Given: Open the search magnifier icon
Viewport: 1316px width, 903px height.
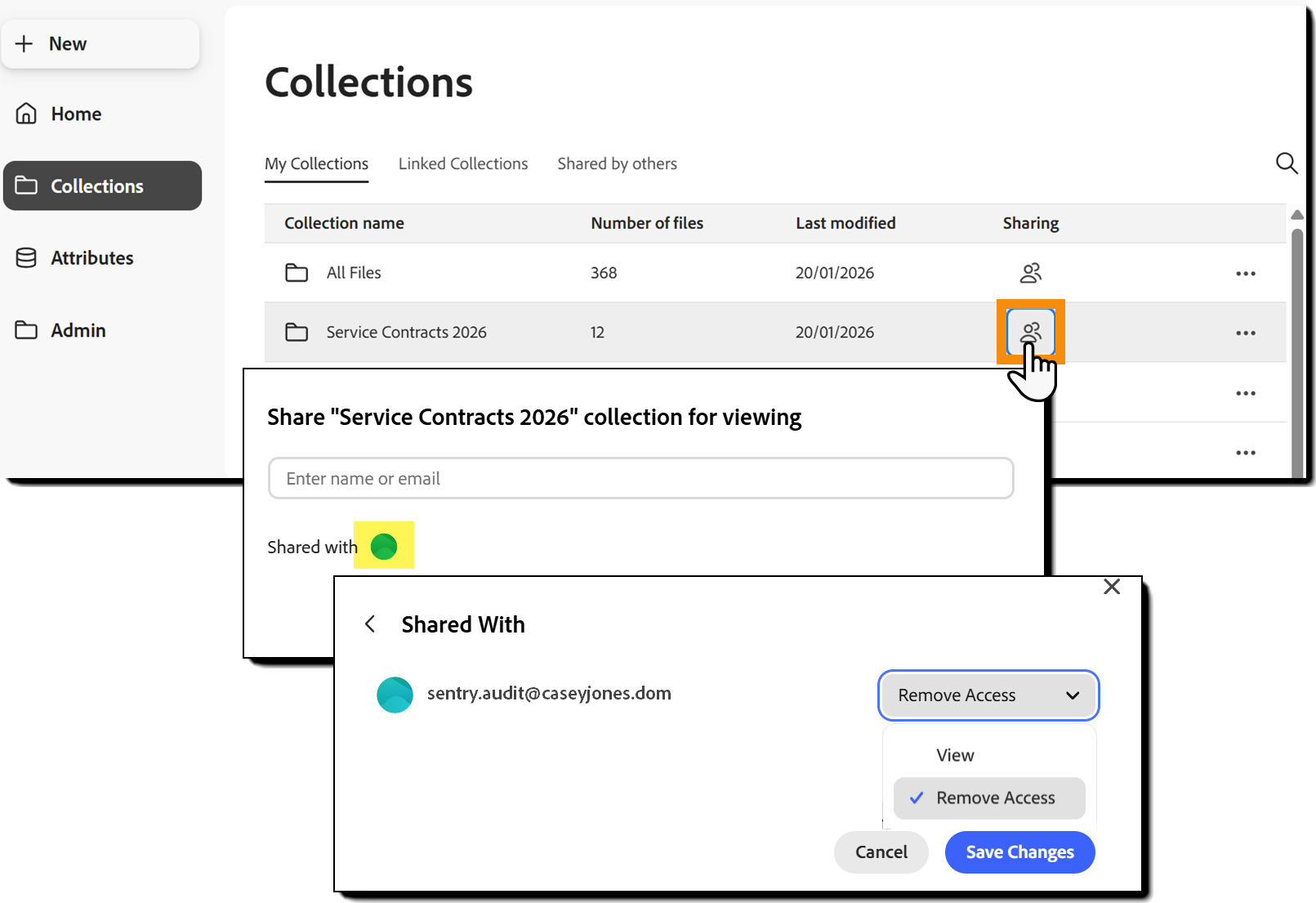Looking at the screenshot, I should click(x=1287, y=163).
